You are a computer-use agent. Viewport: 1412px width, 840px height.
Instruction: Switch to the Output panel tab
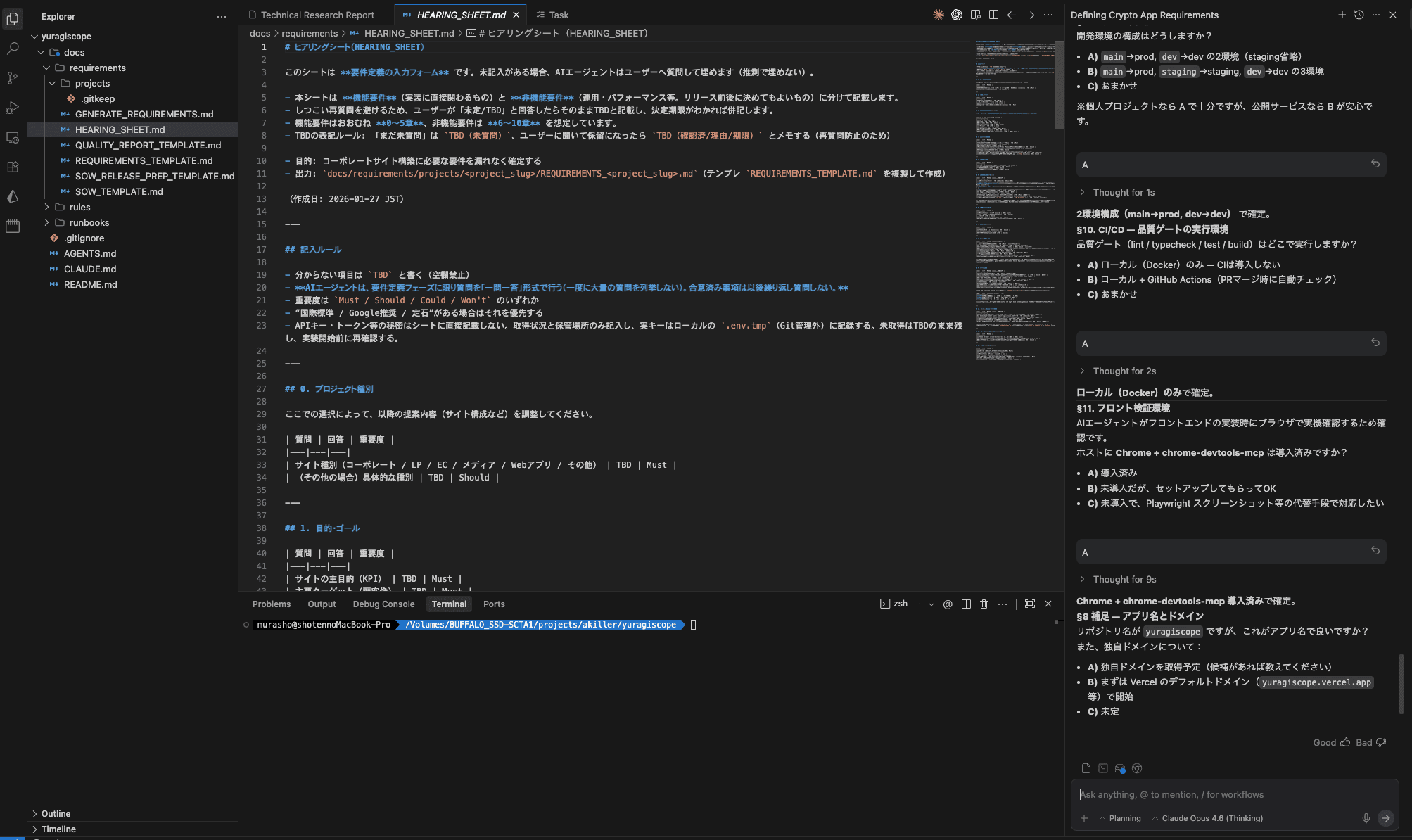[x=322, y=604]
